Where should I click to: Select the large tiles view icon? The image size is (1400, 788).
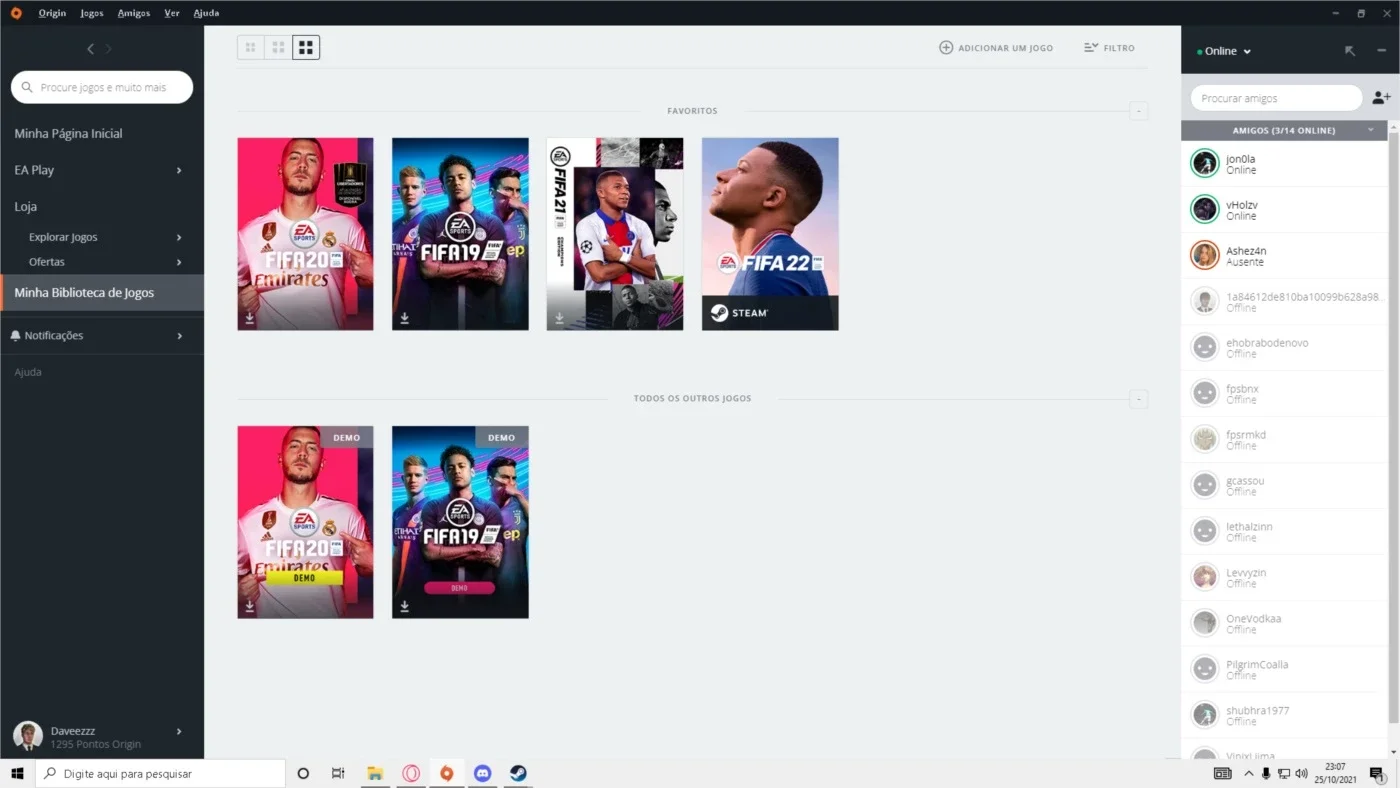pos(306,47)
